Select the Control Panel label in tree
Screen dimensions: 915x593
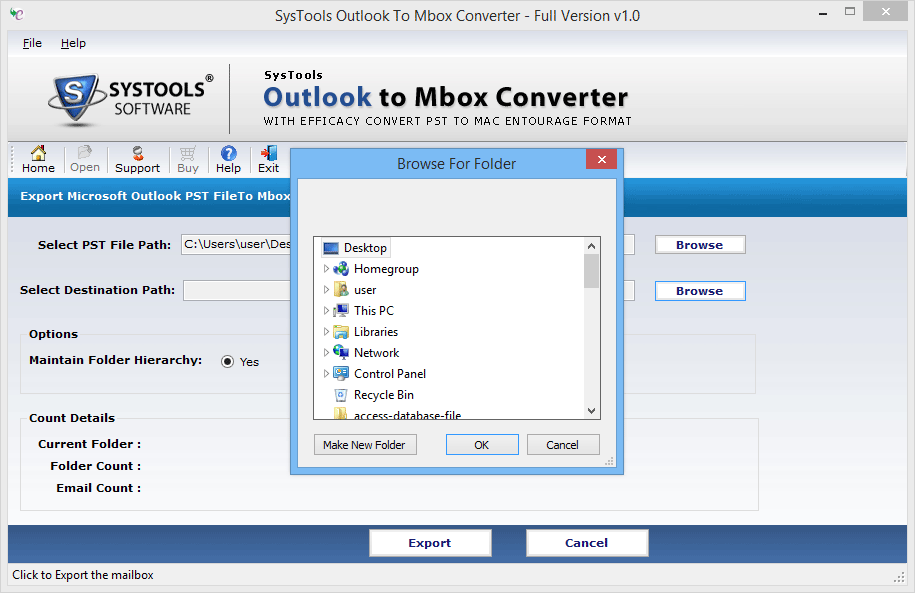390,374
